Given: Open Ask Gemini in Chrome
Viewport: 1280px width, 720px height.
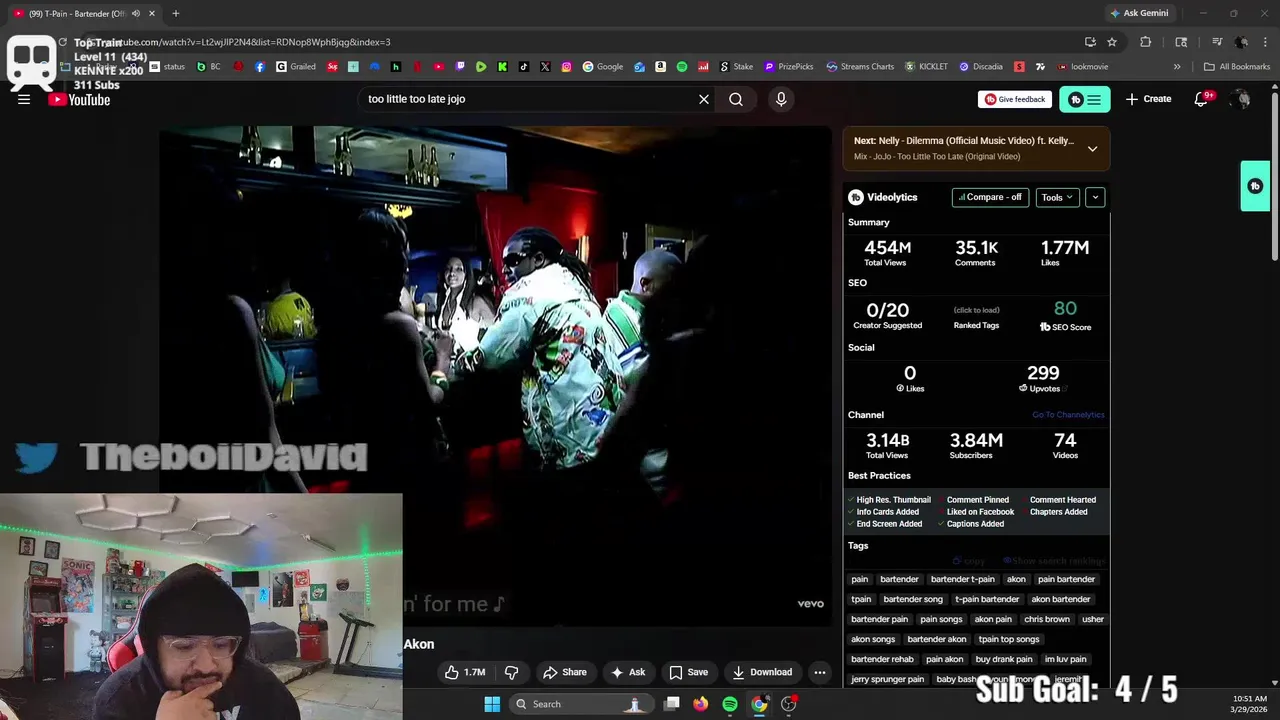Looking at the screenshot, I should [x=1138, y=13].
